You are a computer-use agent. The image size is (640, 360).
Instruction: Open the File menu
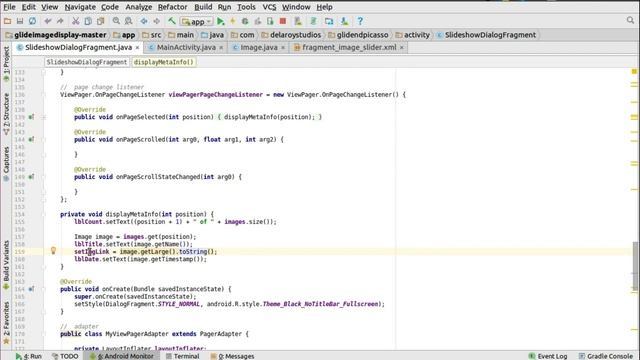coord(9,7)
